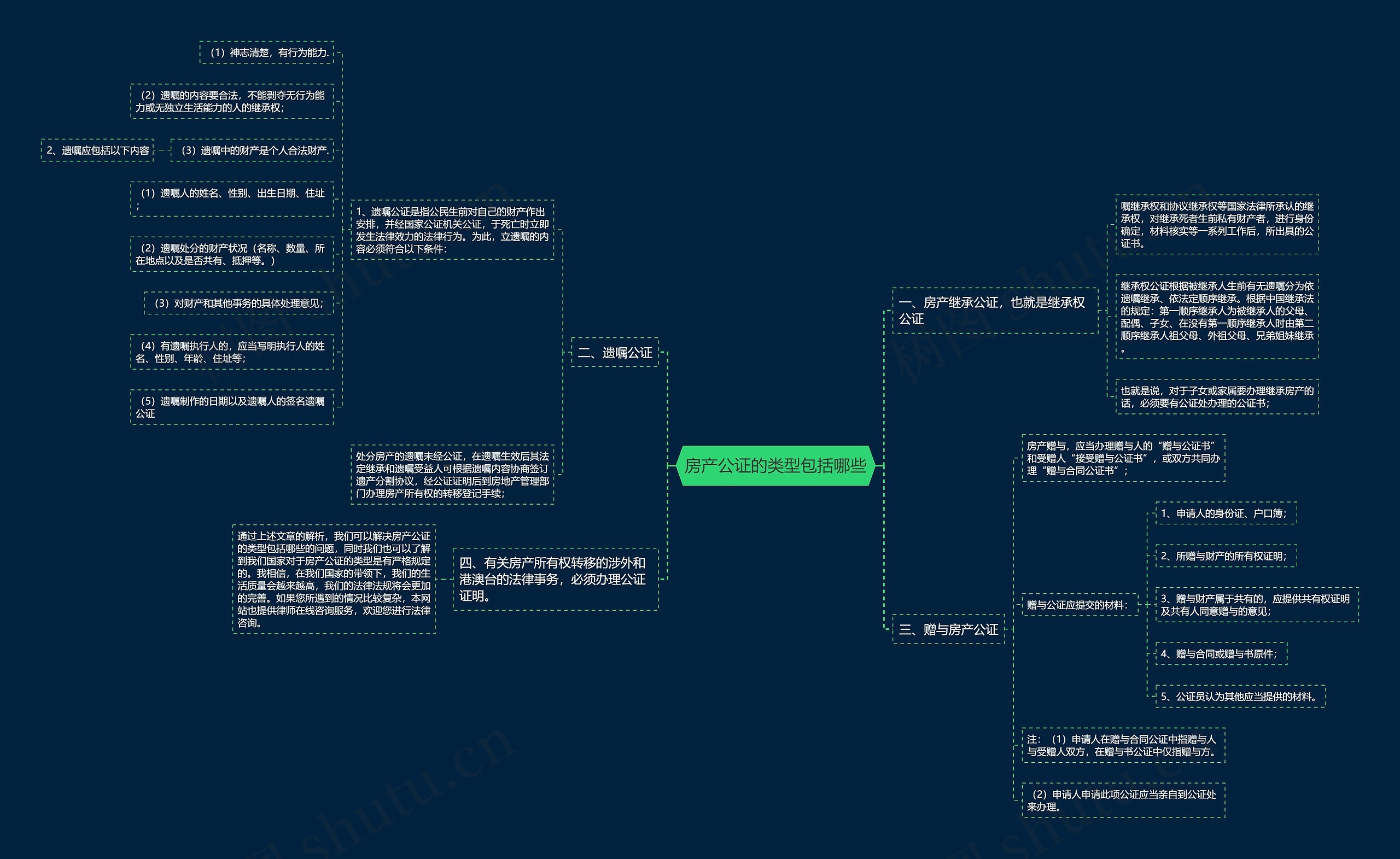Select the 赠与公证应提交的材料 node
Image resolution: width=1400 pixels, height=859 pixels.
tap(1077, 605)
